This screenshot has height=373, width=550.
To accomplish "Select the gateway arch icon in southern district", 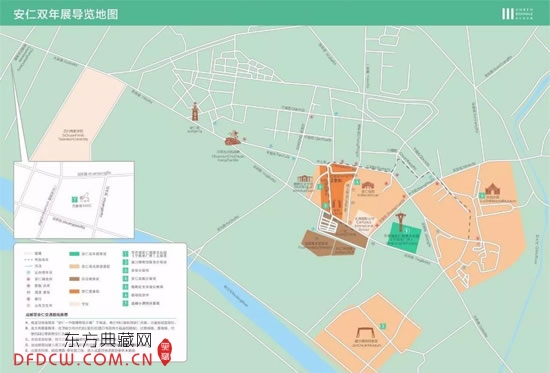I will coord(365,333).
